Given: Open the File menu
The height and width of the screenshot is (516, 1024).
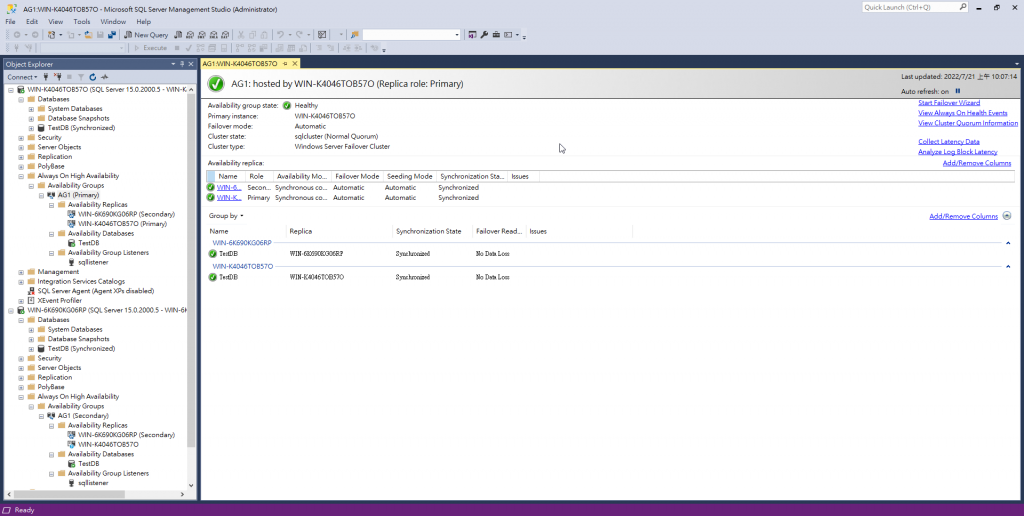Looking at the screenshot, I should [x=10, y=22].
